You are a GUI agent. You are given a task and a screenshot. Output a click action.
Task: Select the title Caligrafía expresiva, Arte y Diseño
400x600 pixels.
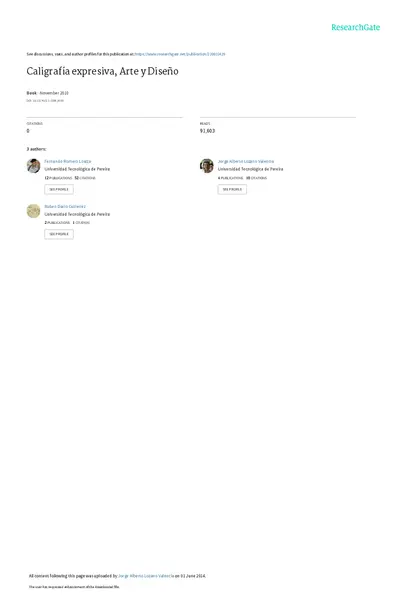click(102, 71)
